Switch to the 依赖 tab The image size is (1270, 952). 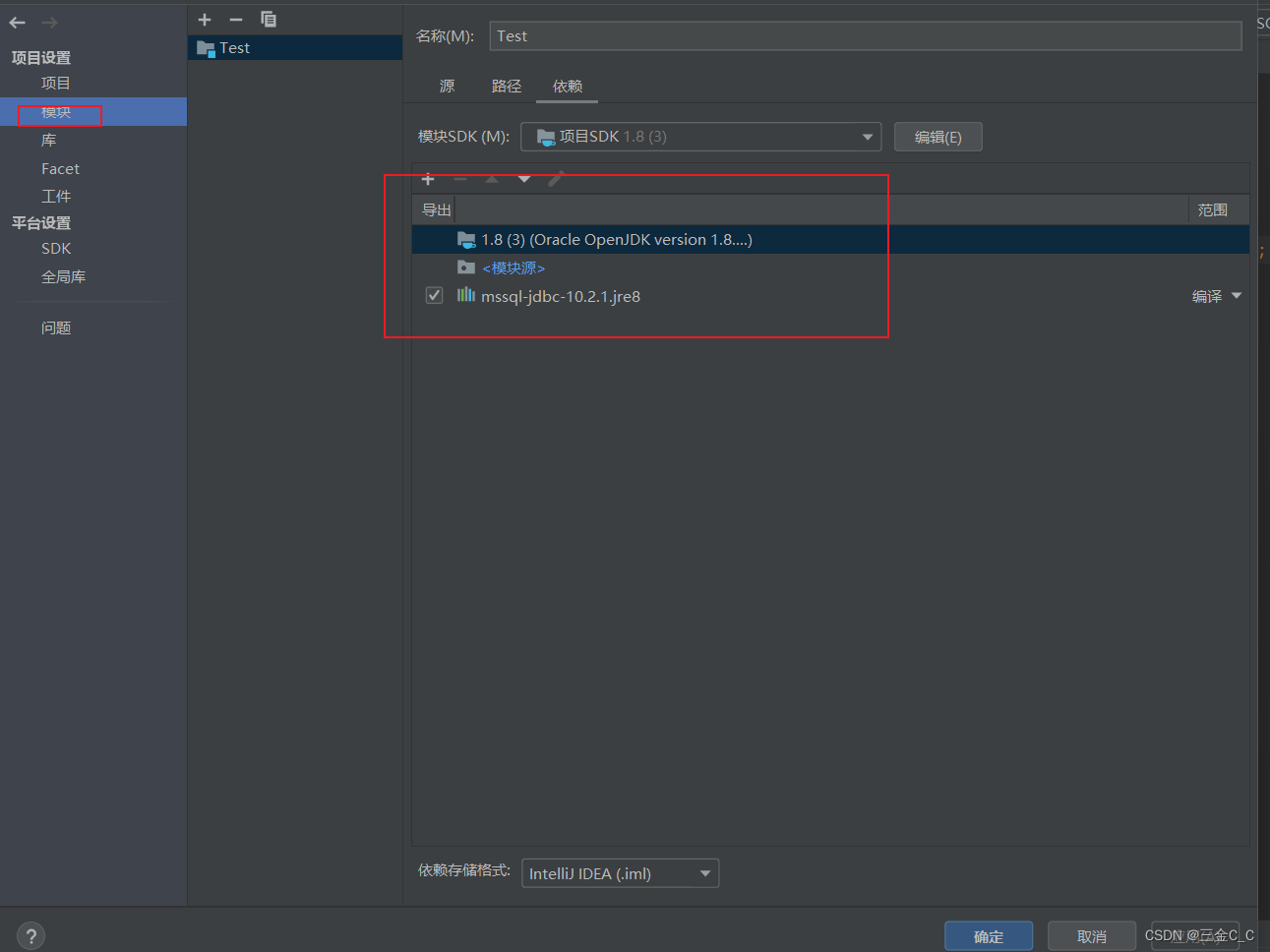[x=568, y=87]
